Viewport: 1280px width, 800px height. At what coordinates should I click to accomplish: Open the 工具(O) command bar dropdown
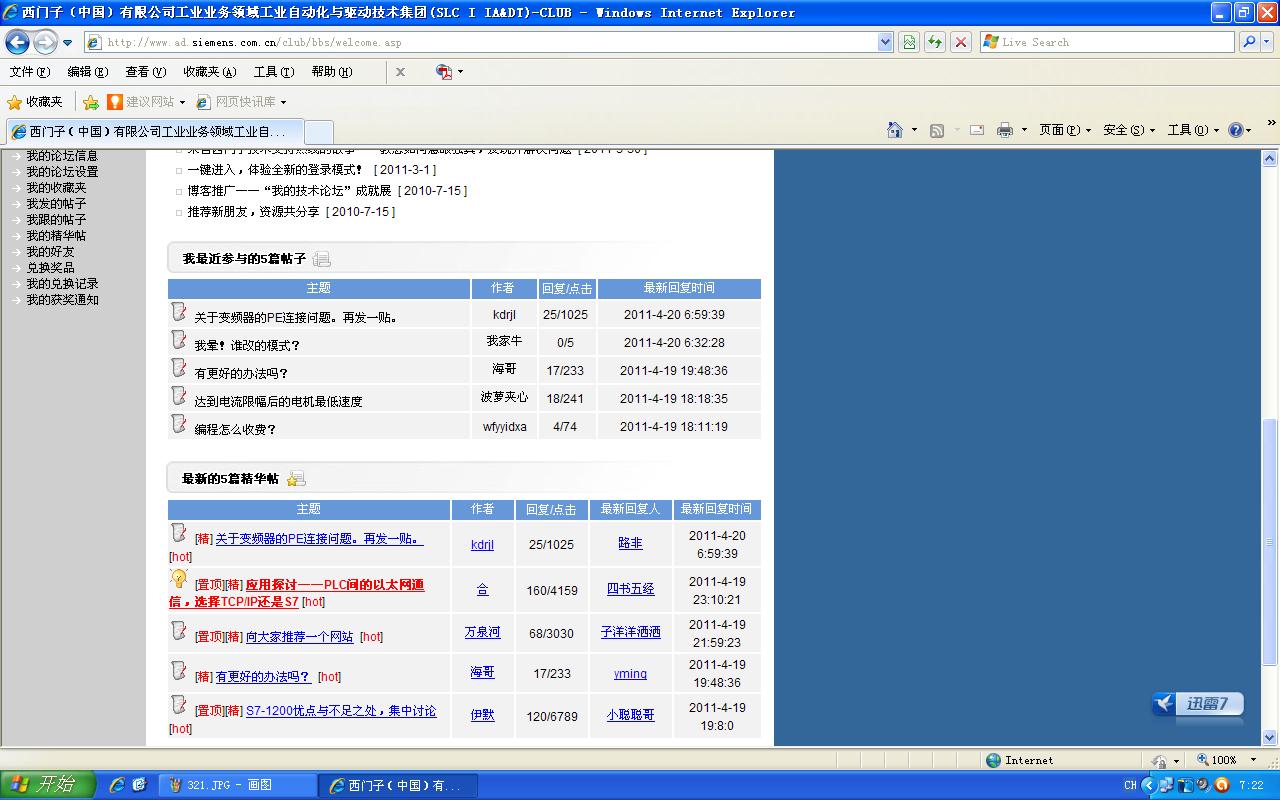1193,130
